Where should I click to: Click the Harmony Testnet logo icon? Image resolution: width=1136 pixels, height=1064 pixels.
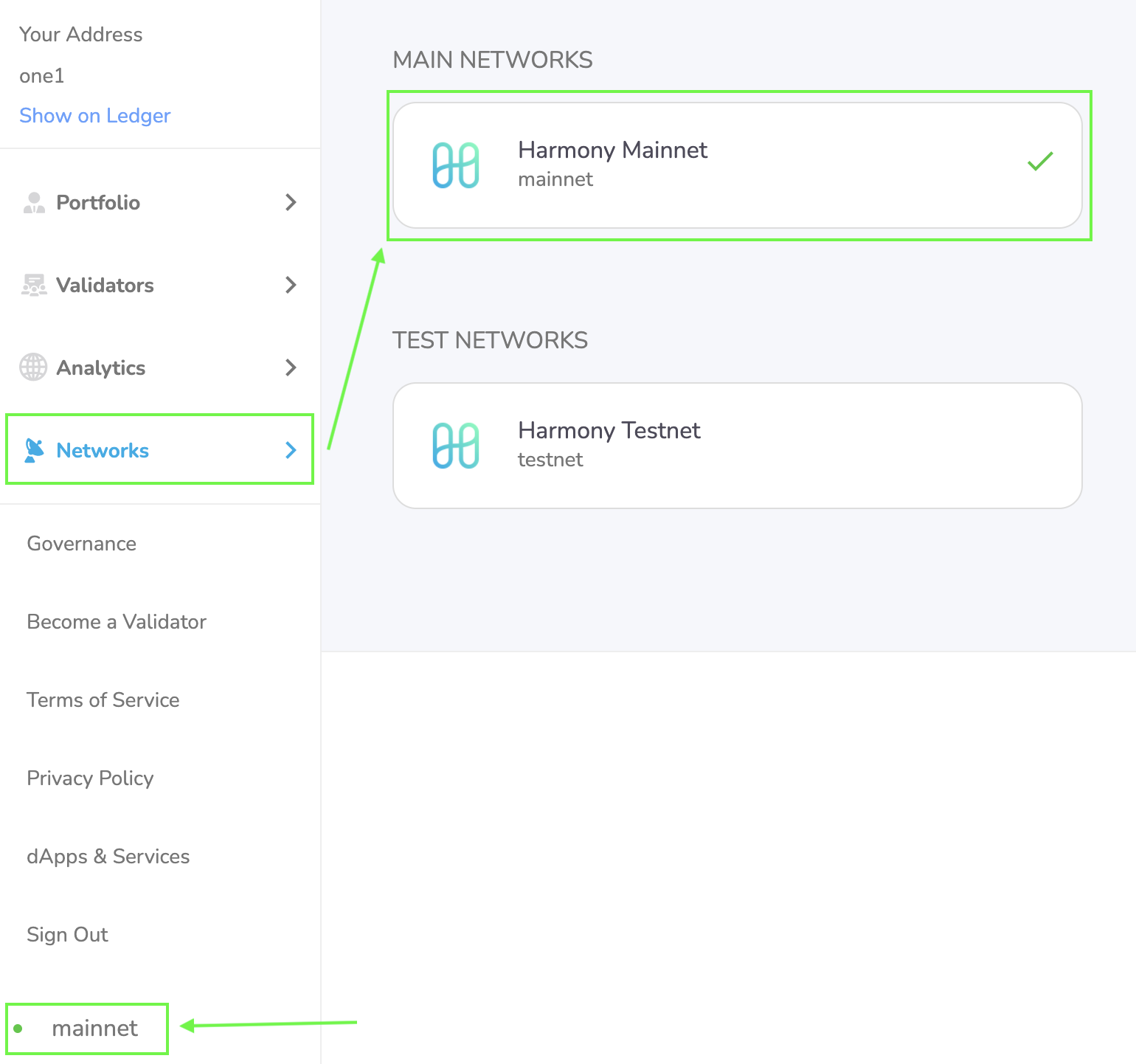pyautogui.click(x=456, y=446)
